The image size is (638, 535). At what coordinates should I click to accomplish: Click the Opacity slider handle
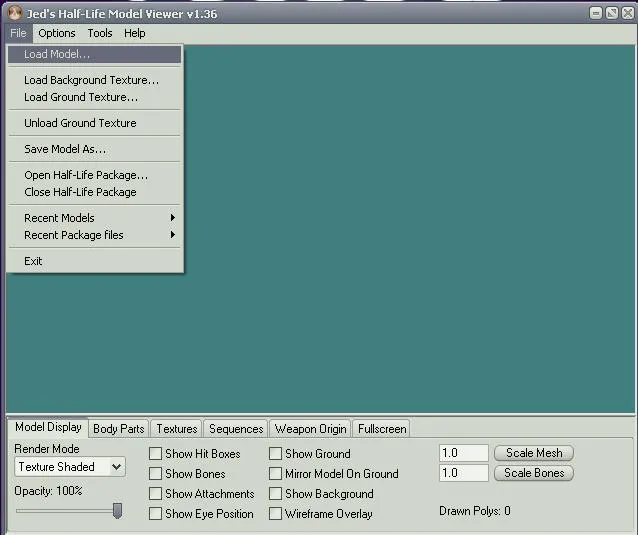point(117,511)
